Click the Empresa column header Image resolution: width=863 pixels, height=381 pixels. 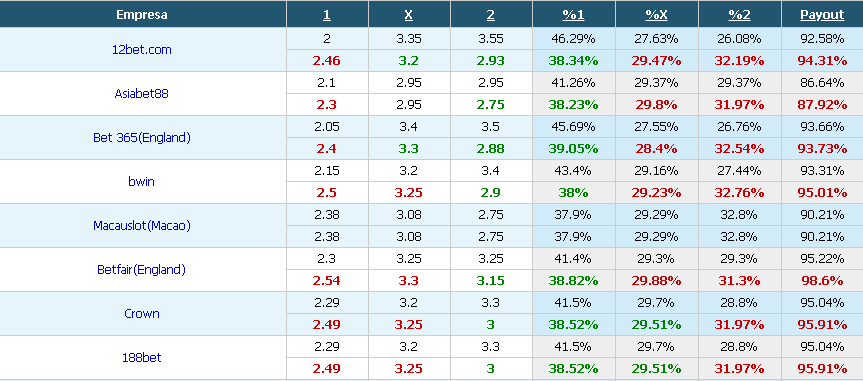[141, 15]
